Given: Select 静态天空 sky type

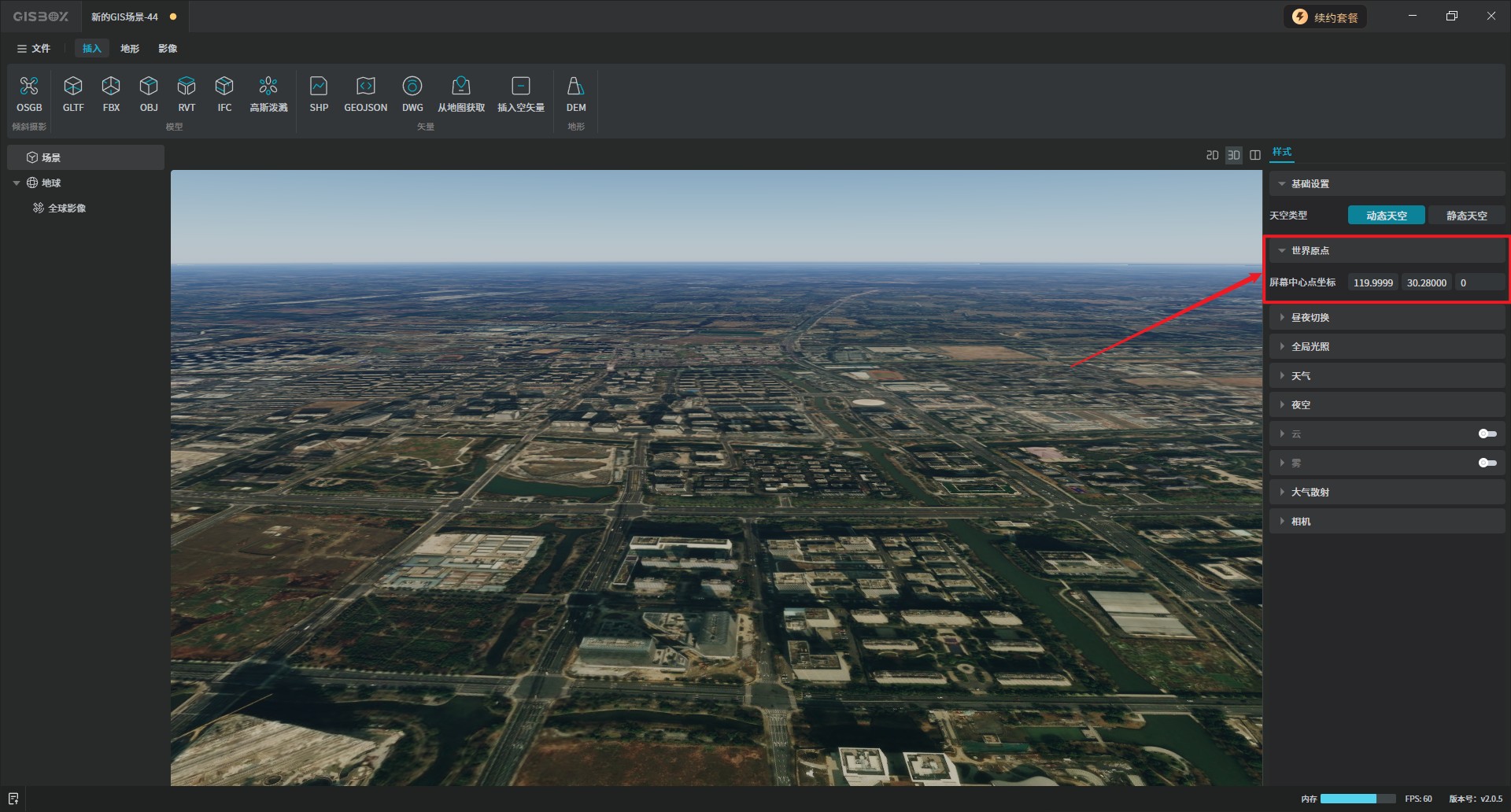Looking at the screenshot, I should (1466, 216).
